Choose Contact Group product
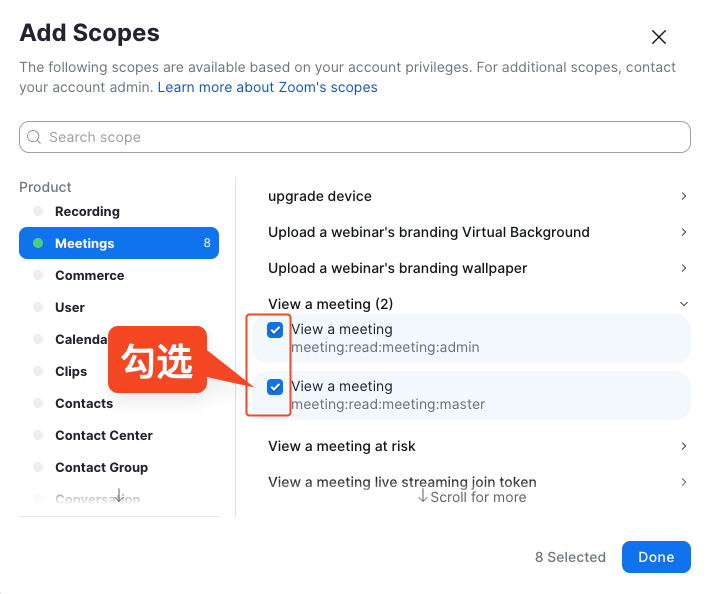708x594 pixels. click(101, 467)
